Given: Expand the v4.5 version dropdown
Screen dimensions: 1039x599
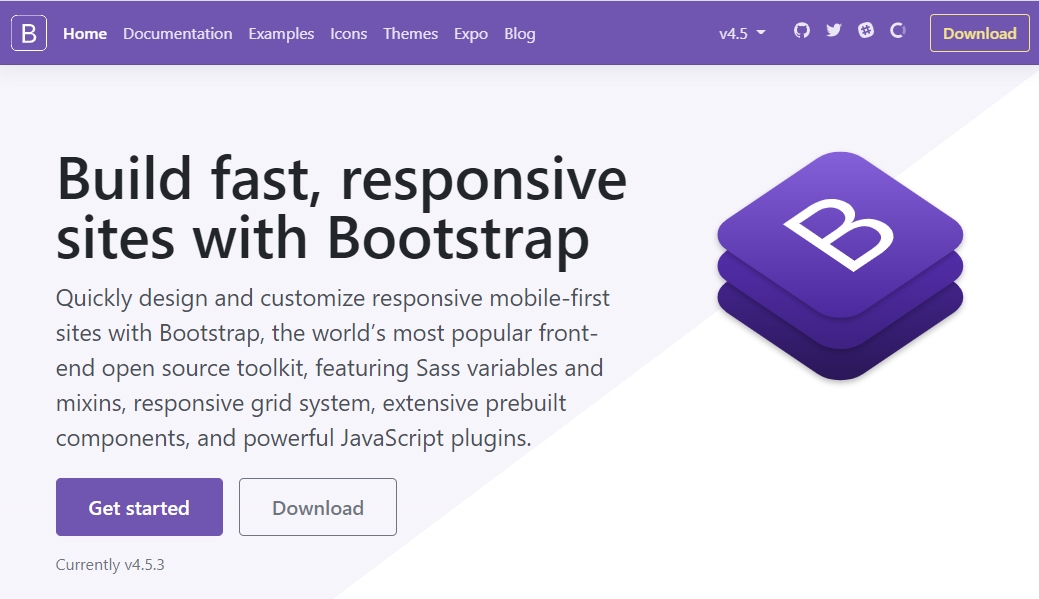Looking at the screenshot, I should pyautogui.click(x=742, y=34).
